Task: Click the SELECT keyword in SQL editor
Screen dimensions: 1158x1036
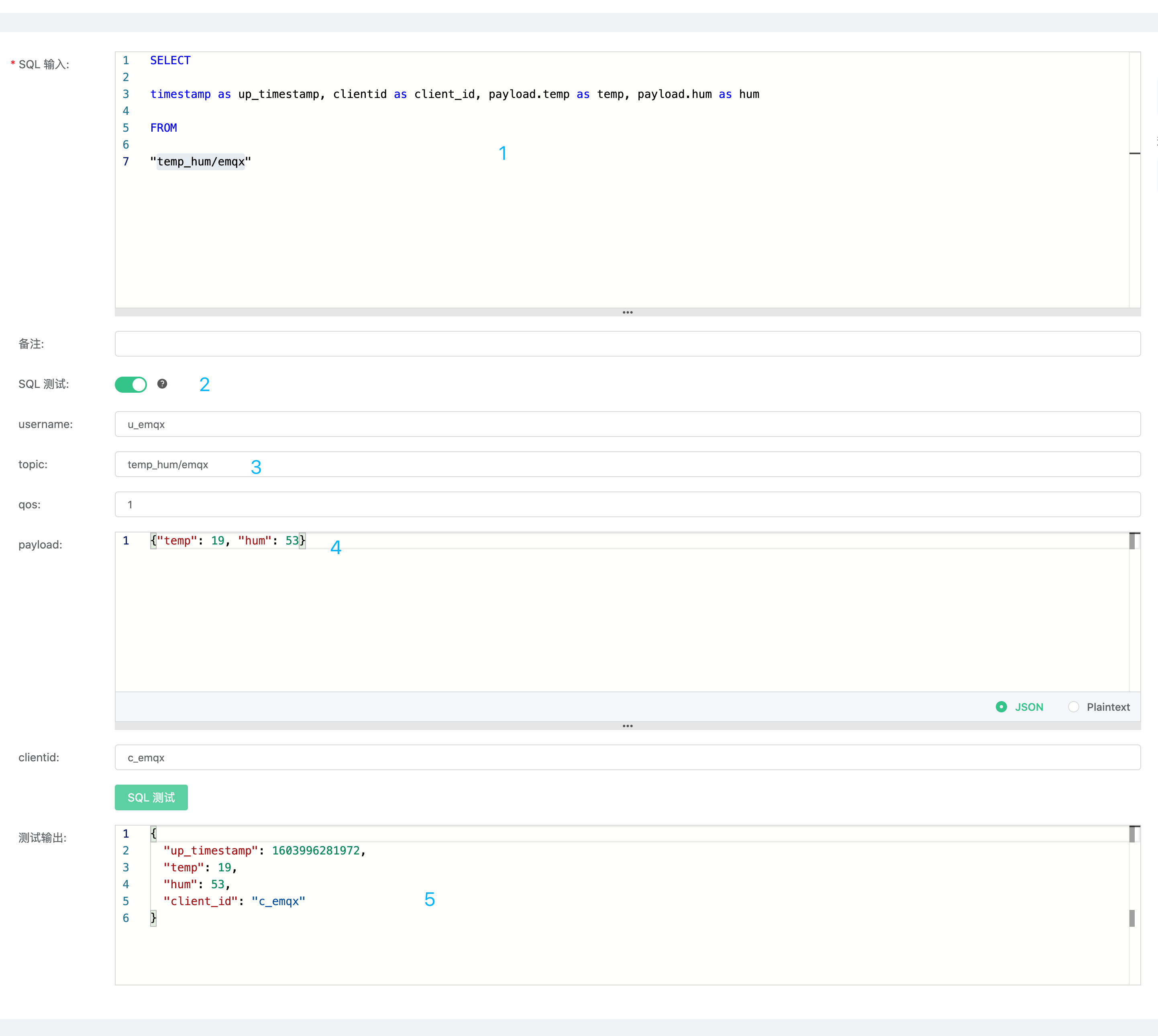Action: (x=170, y=60)
